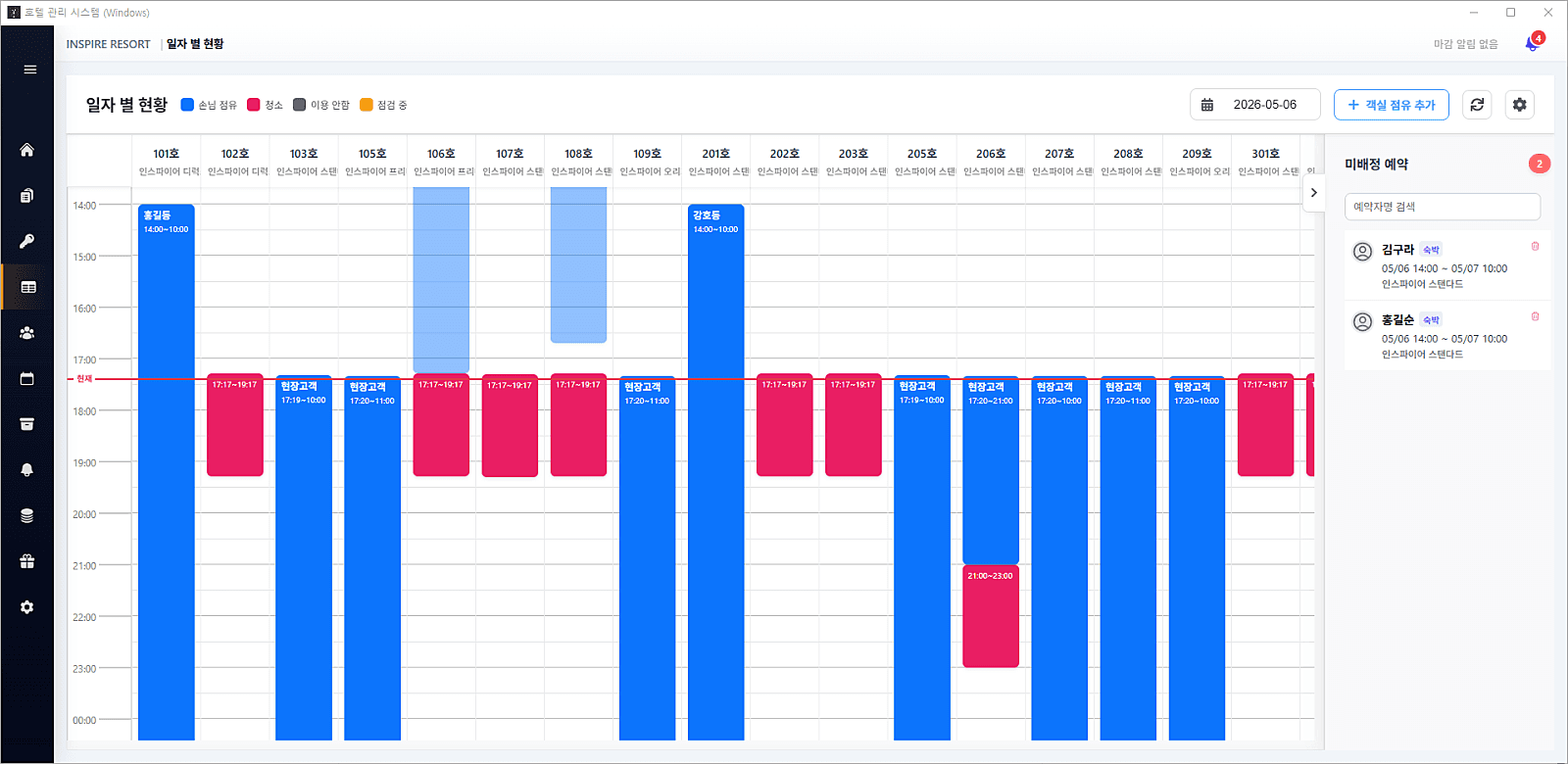Click the INSPIRE RESORT breadcrumb text
Image resolution: width=1568 pixels, height=764 pixels.
coord(109,44)
